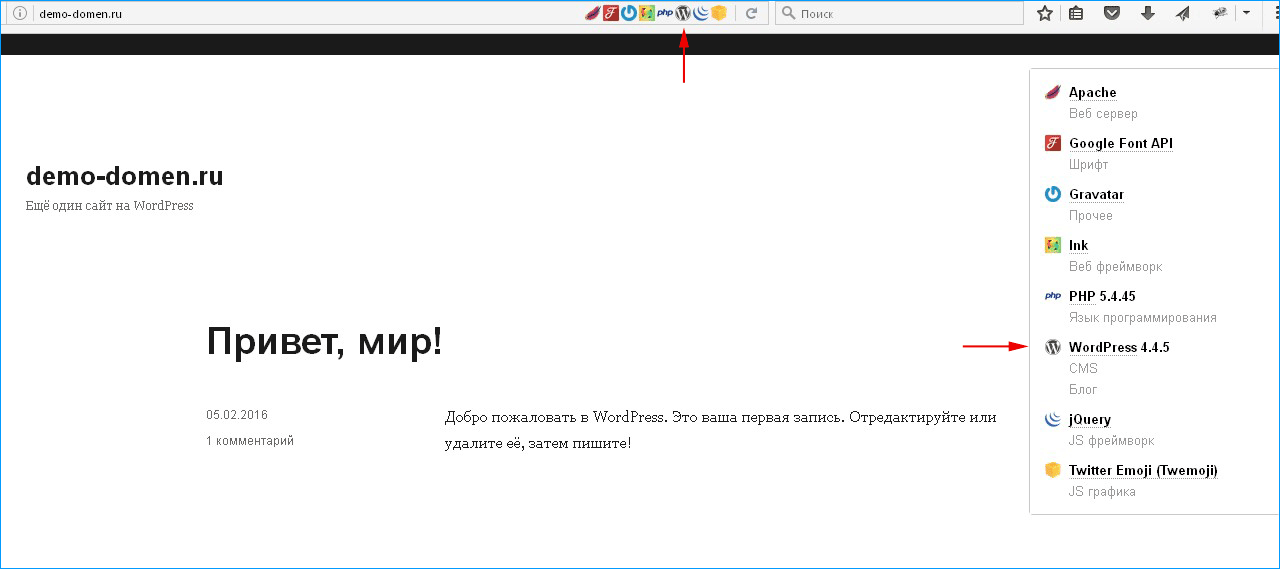Click the demo-domen.ru site title heading
The image size is (1280, 569).
click(x=125, y=176)
